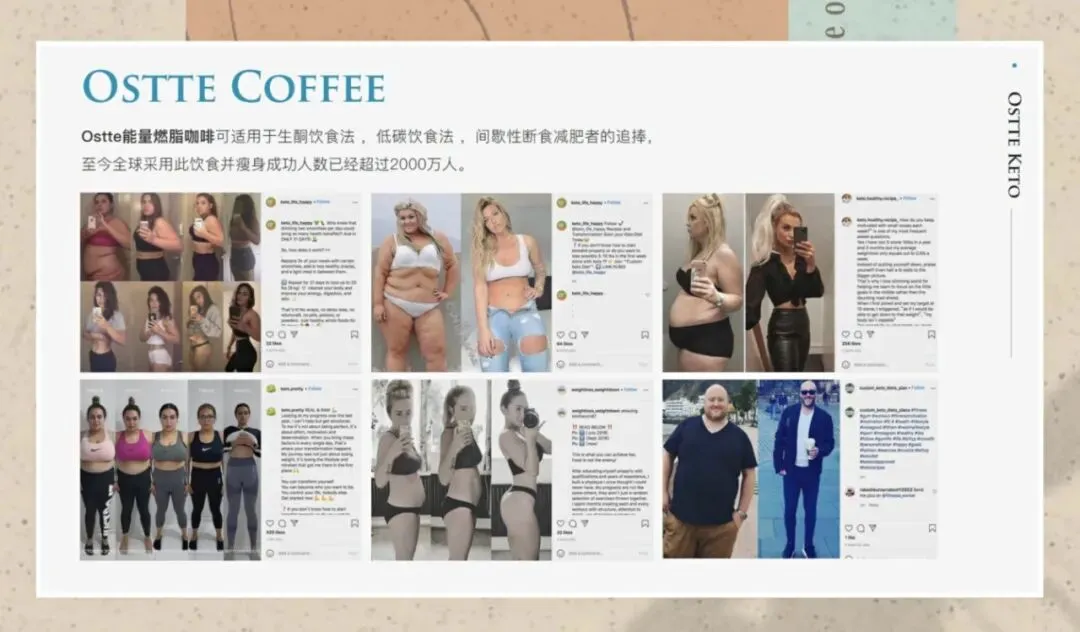
Task: Open the grayscale three-pose mirror selfie photo
Action: (x=461, y=470)
